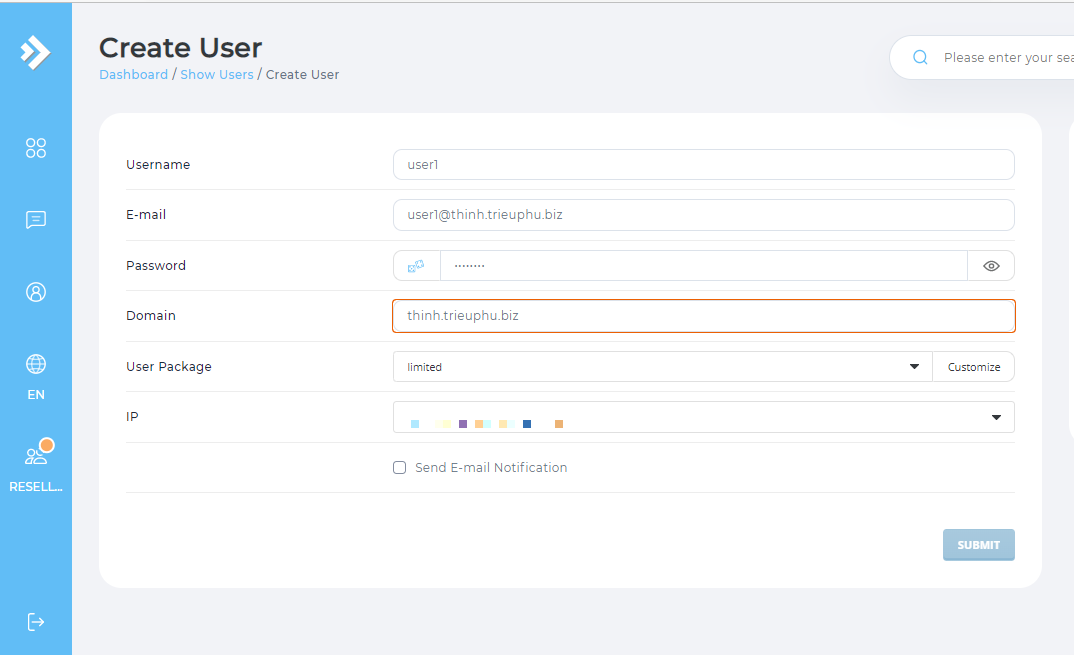Click the DirectAdmin logo icon

(36, 52)
